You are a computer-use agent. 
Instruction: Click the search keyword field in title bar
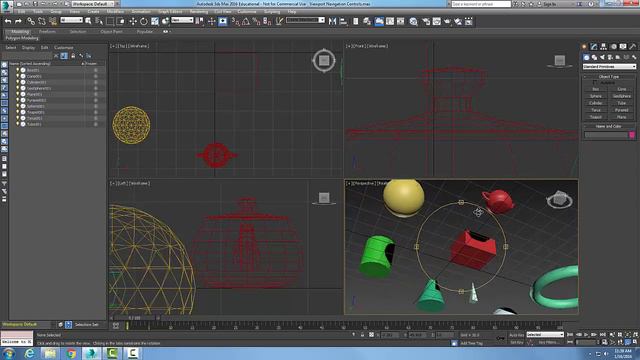[x=480, y=4]
